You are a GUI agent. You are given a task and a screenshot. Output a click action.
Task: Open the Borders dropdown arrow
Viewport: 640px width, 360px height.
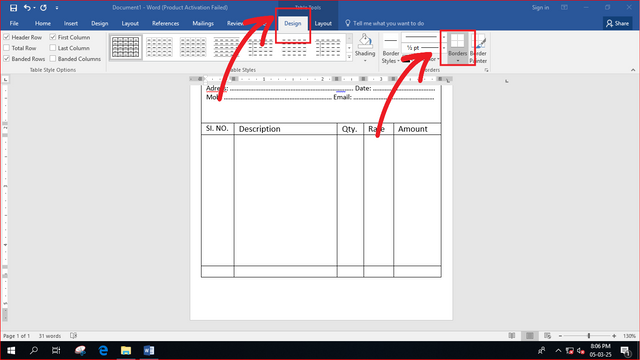coord(458,60)
